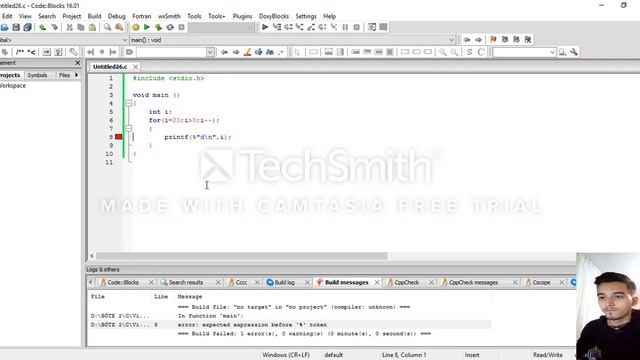Viewport: 640px width, 360px height.
Task: Redo the last undone edit
Action: 54,27
